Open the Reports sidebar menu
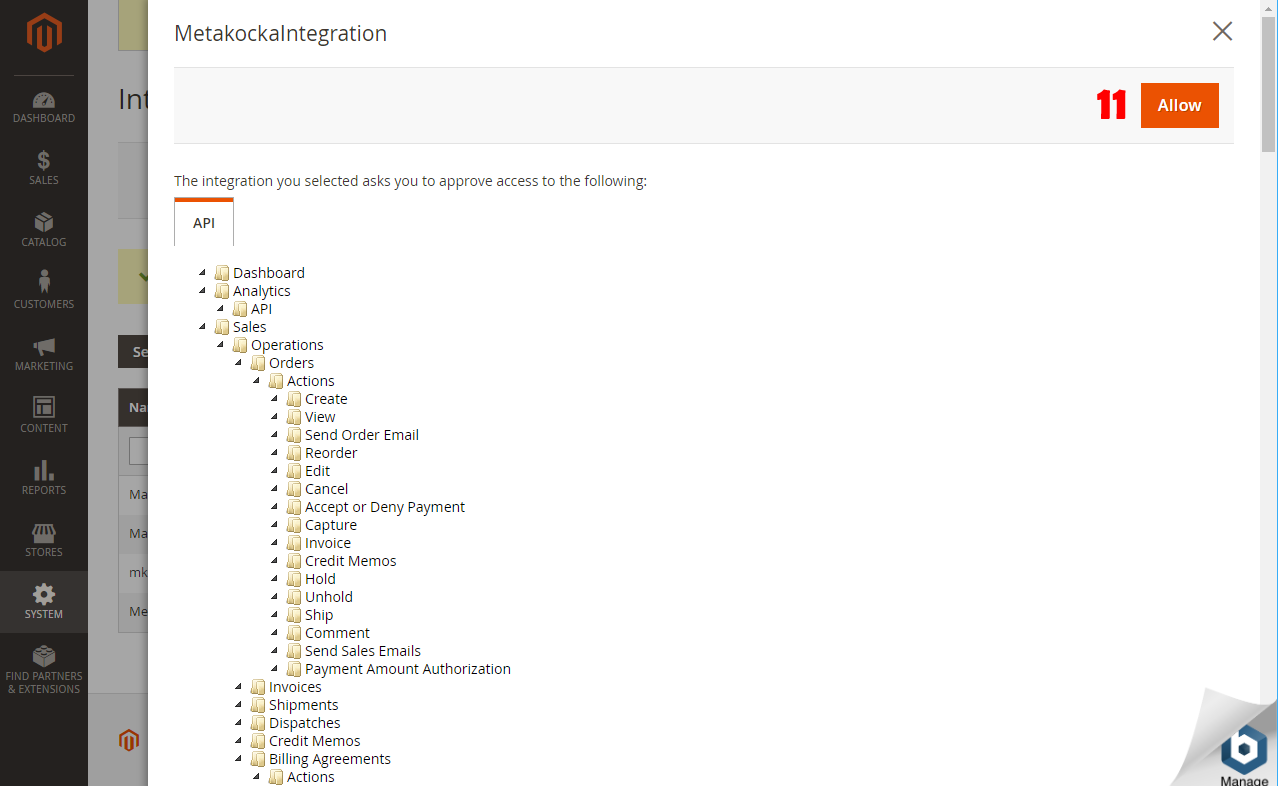This screenshot has width=1279, height=786. point(44,479)
